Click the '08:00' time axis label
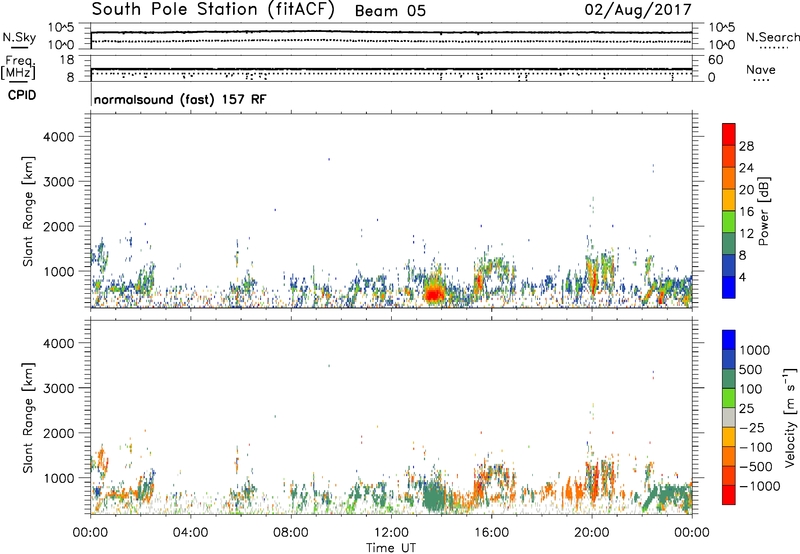Image resolution: width=800 pixels, height=554 pixels. click(x=291, y=533)
